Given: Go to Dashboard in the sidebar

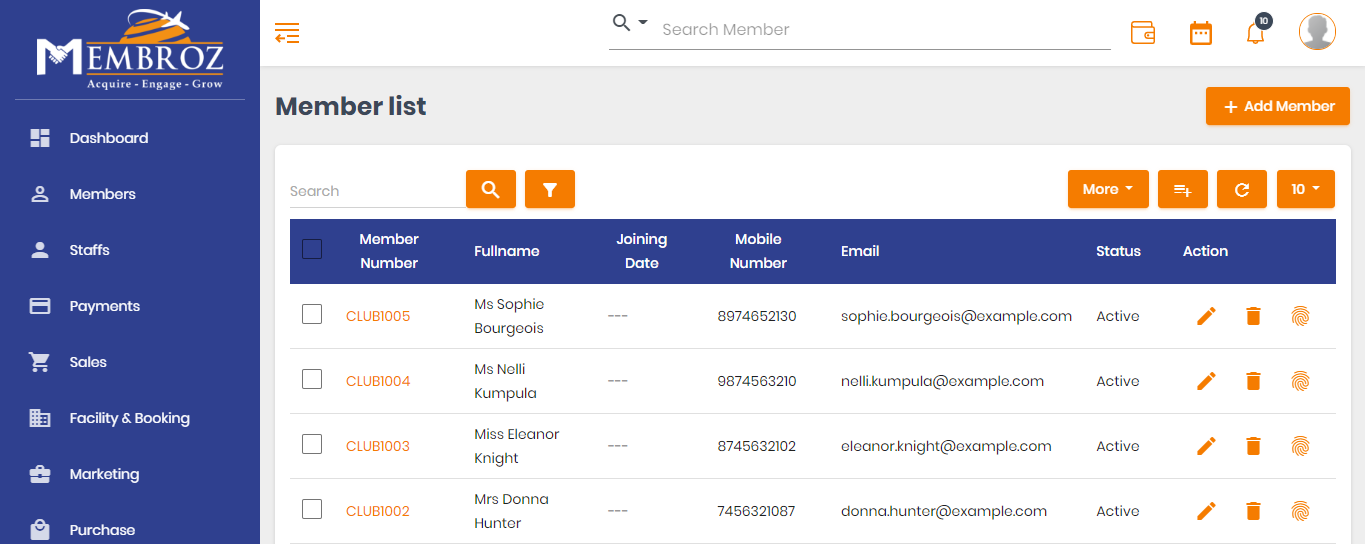Looking at the screenshot, I should [x=108, y=138].
